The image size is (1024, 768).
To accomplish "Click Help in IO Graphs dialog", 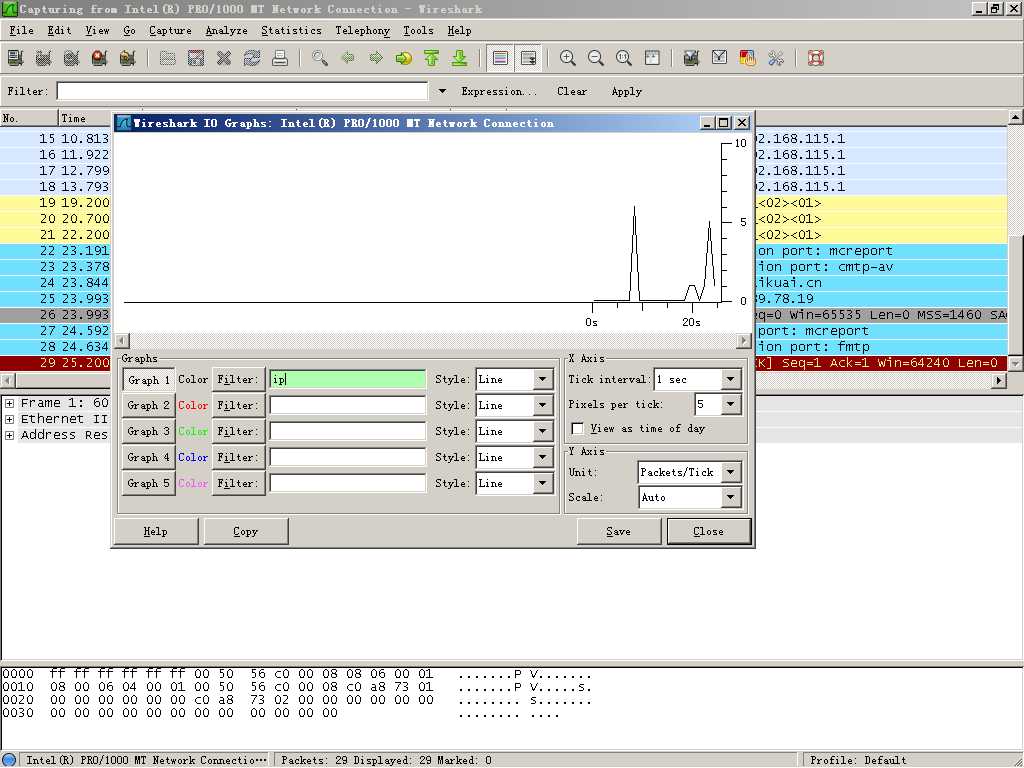I will (155, 532).
